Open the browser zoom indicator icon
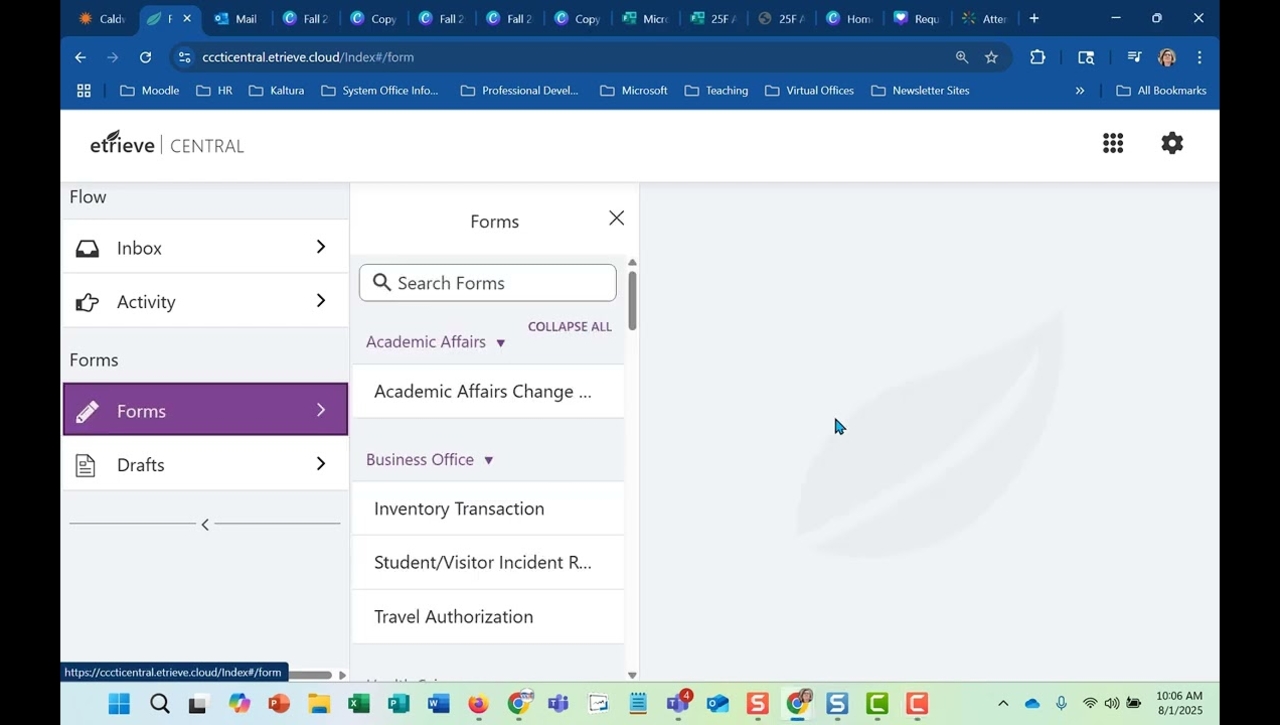Image resolution: width=1280 pixels, height=725 pixels. [962, 57]
